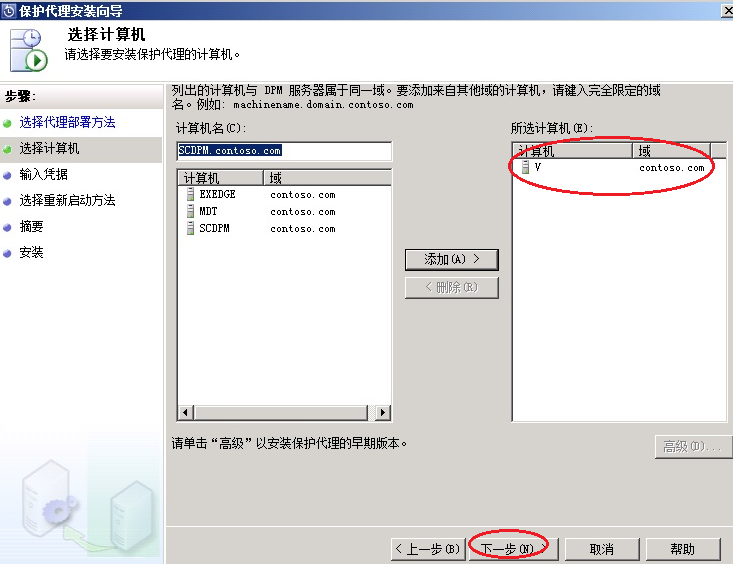
Task: Click right arrow of the computer list scrollbar
Action: coord(383,412)
